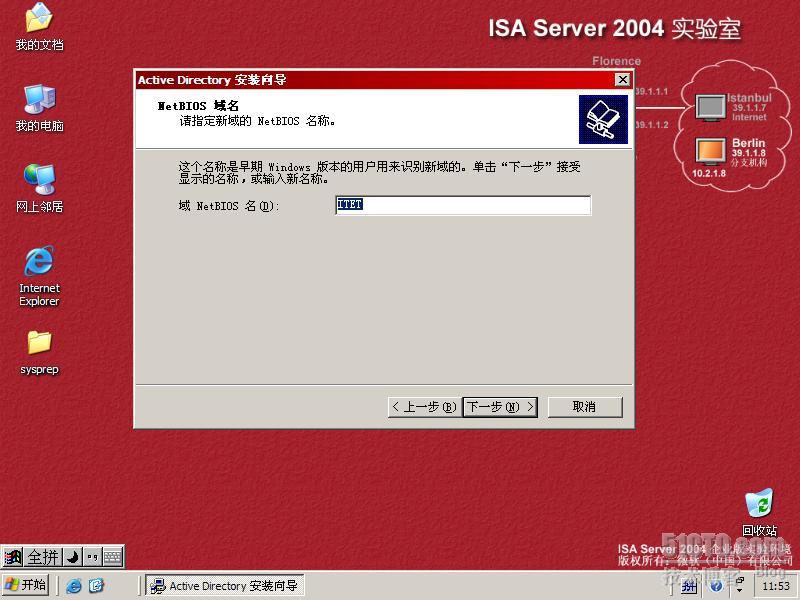Click the blue help tray icon
The image size is (800, 600).
point(716,586)
